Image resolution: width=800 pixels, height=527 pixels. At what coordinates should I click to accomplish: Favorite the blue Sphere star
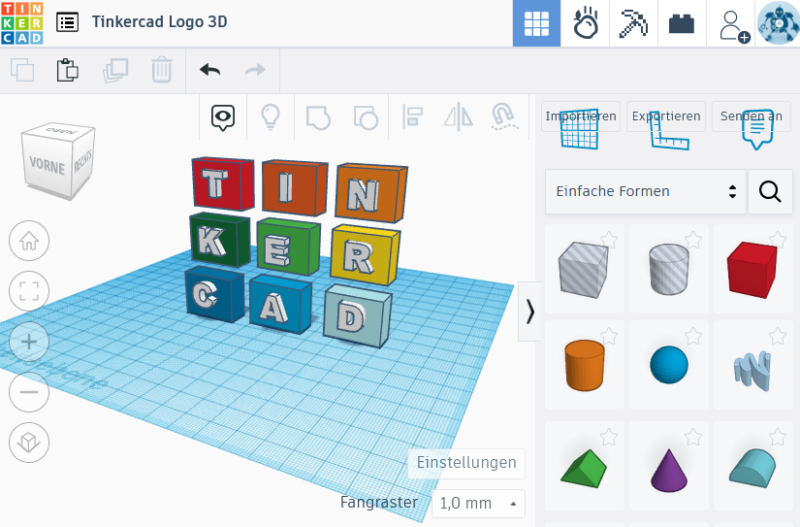click(693, 336)
